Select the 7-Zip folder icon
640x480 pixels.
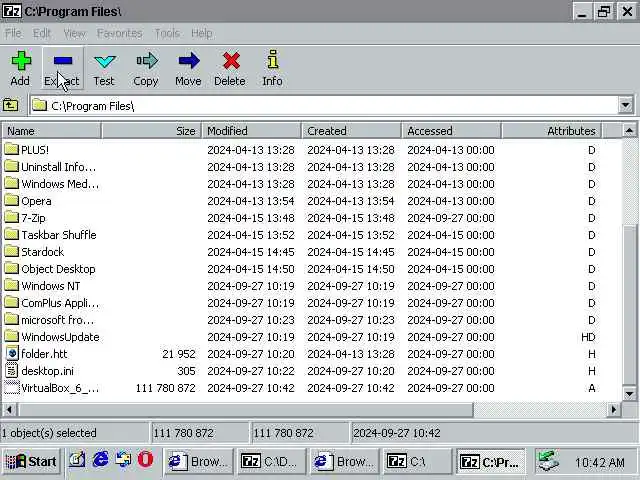11,217
